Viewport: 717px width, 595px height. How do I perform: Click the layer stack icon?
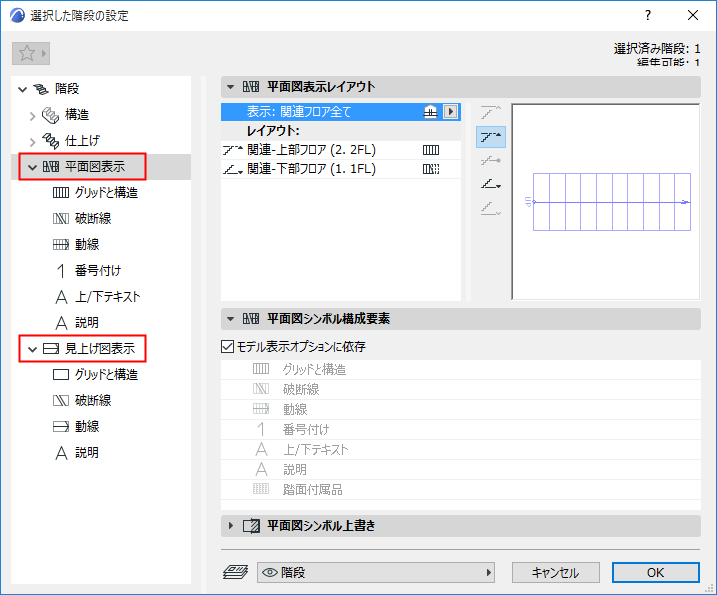click(x=235, y=572)
